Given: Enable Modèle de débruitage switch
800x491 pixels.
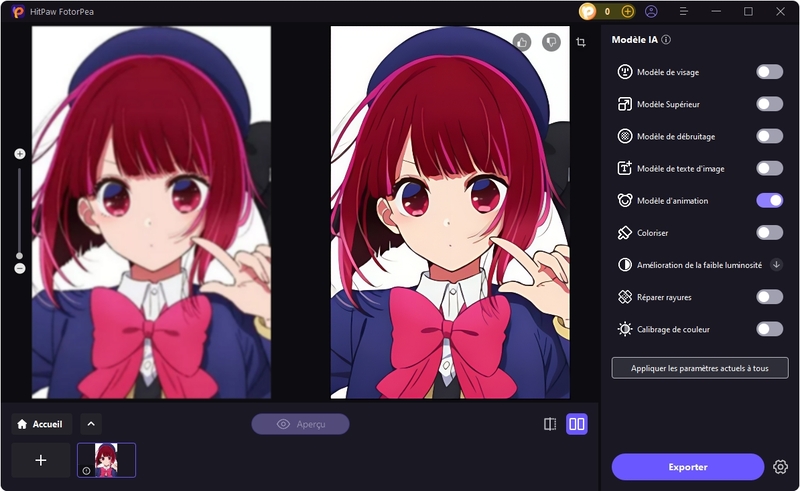Looking at the screenshot, I should point(769,136).
